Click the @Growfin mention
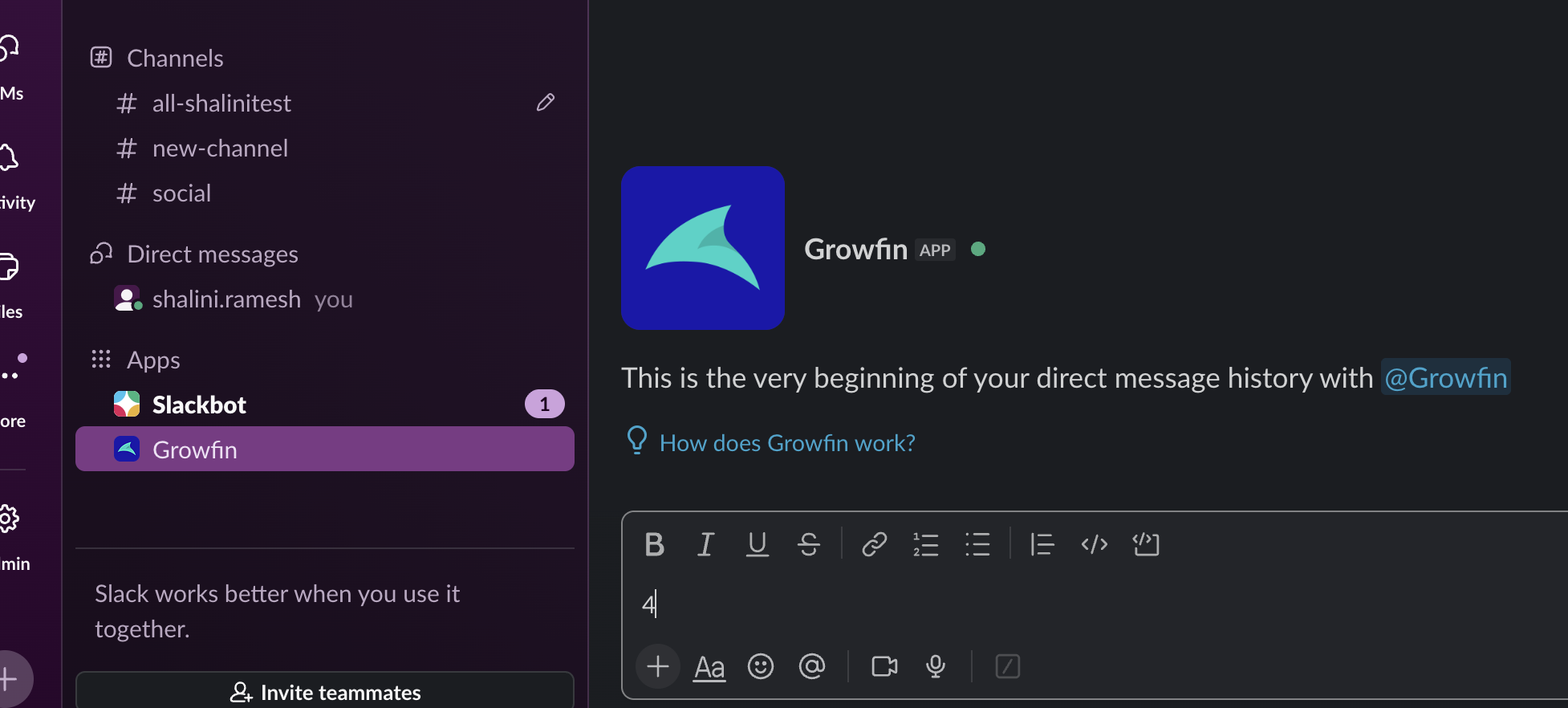Screen dimensions: 1568x708 pos(1446,377)
